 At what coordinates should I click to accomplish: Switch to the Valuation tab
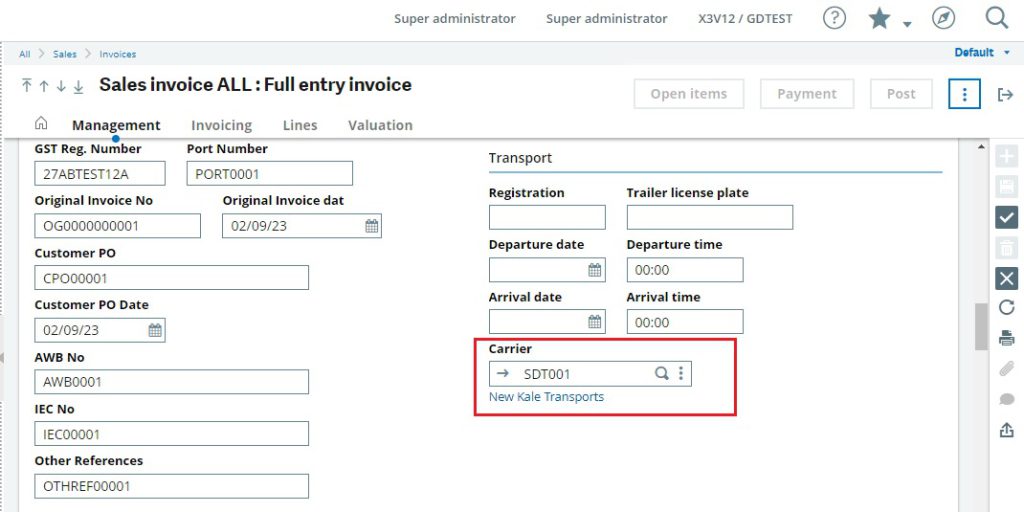click(x=380, y=125)
